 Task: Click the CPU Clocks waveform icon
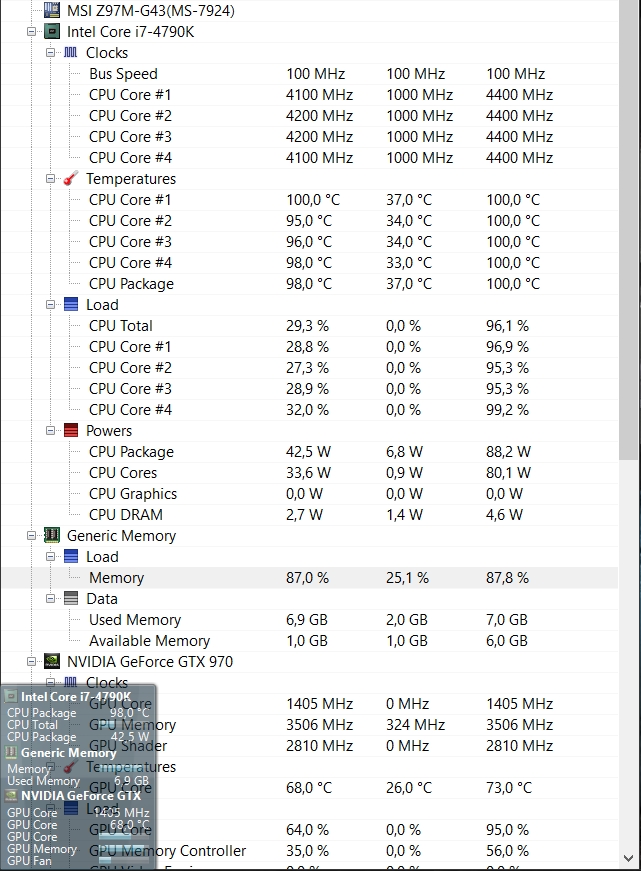pos(71,53)
